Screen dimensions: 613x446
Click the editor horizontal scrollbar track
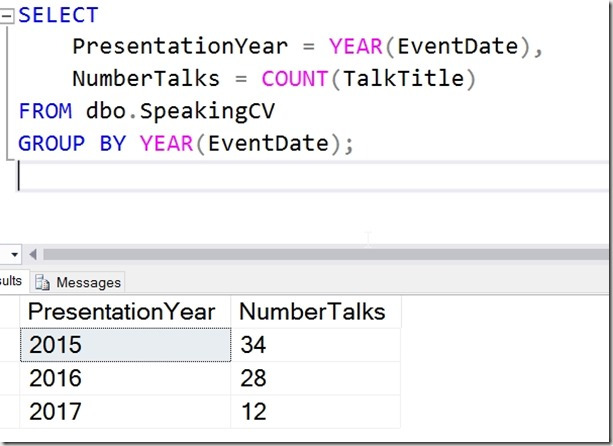click(x=325, y=254)
